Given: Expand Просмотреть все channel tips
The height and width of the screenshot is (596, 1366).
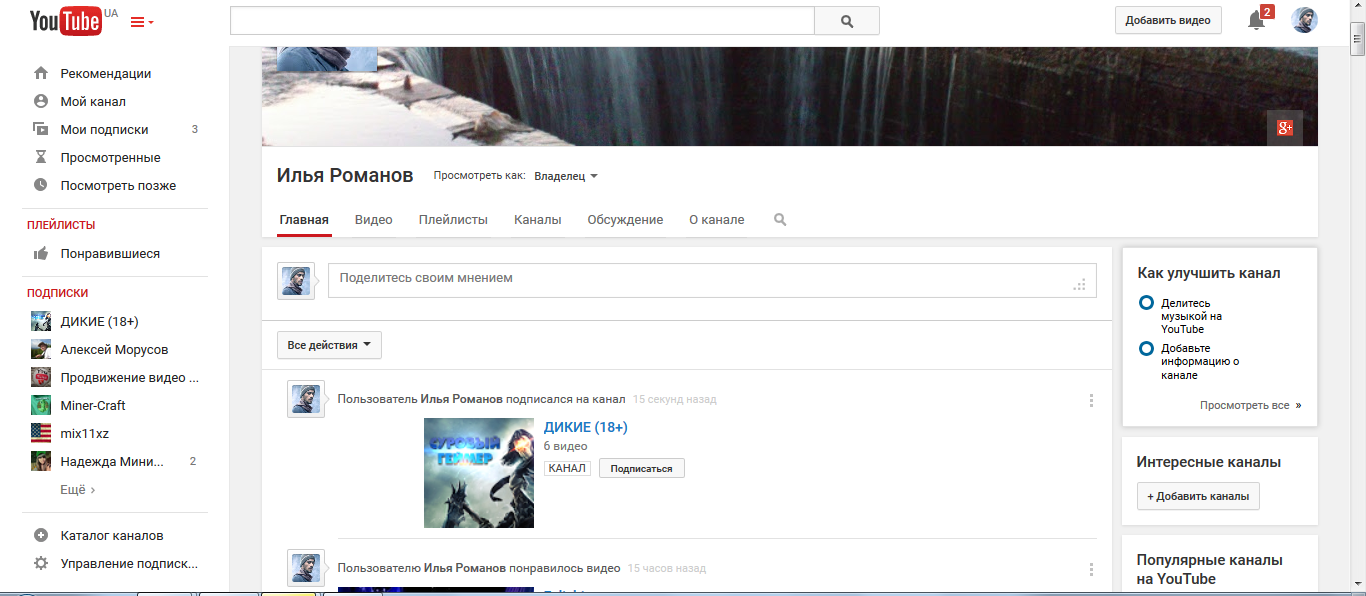Looking at the screenshot, I should [x=1251, y=406].
